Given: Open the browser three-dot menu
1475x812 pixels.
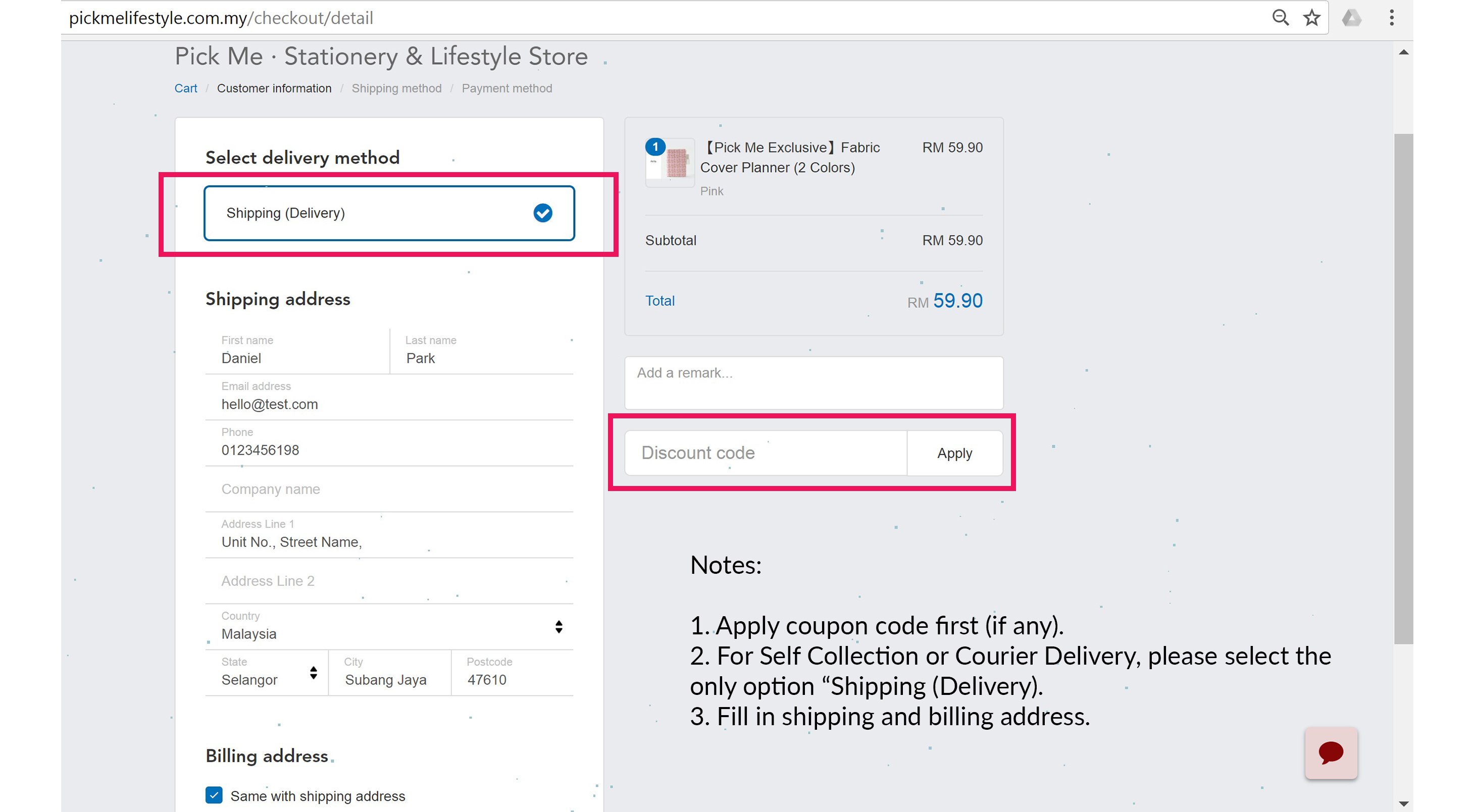Looking at the screenshot, I should (x=1391, y=18).
